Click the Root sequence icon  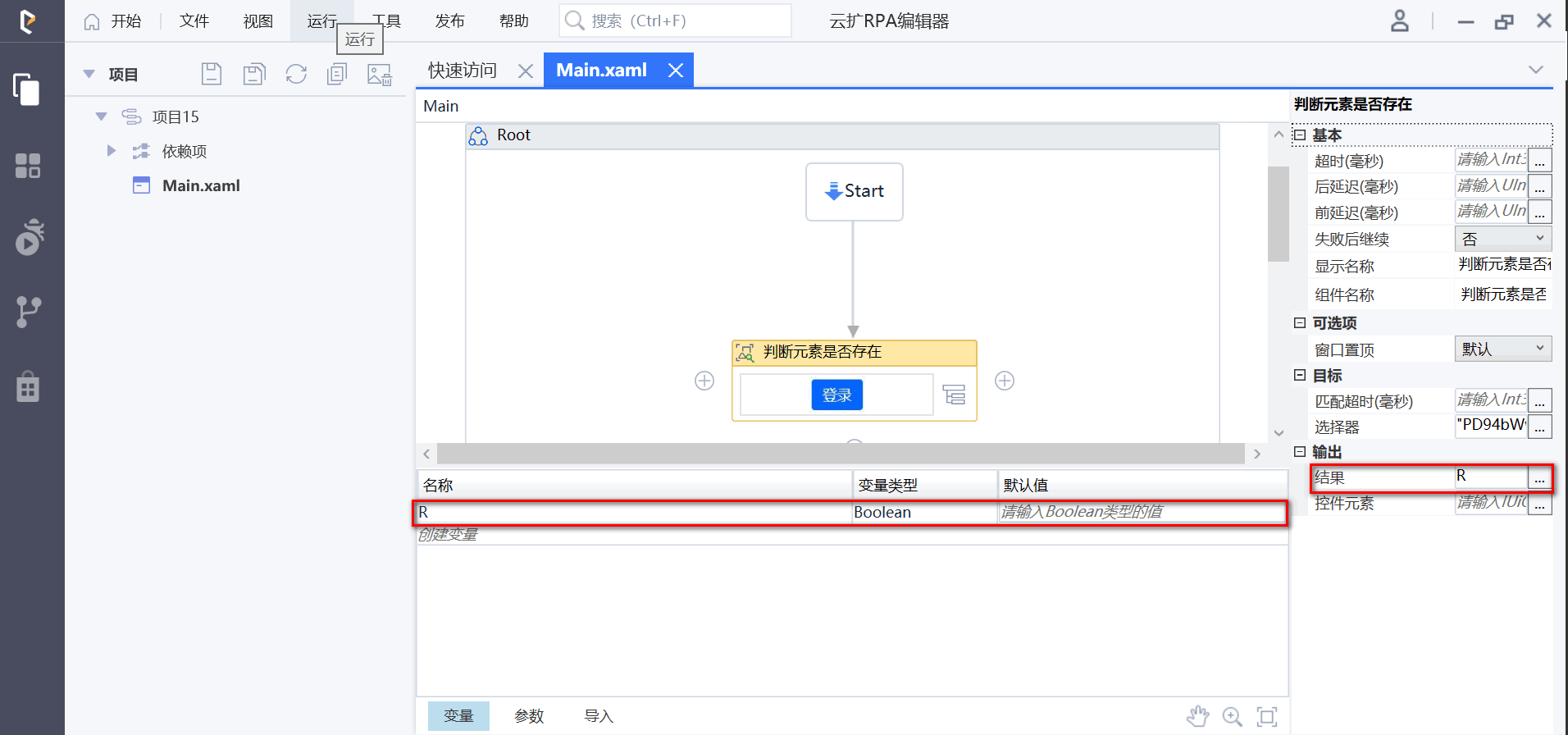pyautogui.click(x=478, y=135)
